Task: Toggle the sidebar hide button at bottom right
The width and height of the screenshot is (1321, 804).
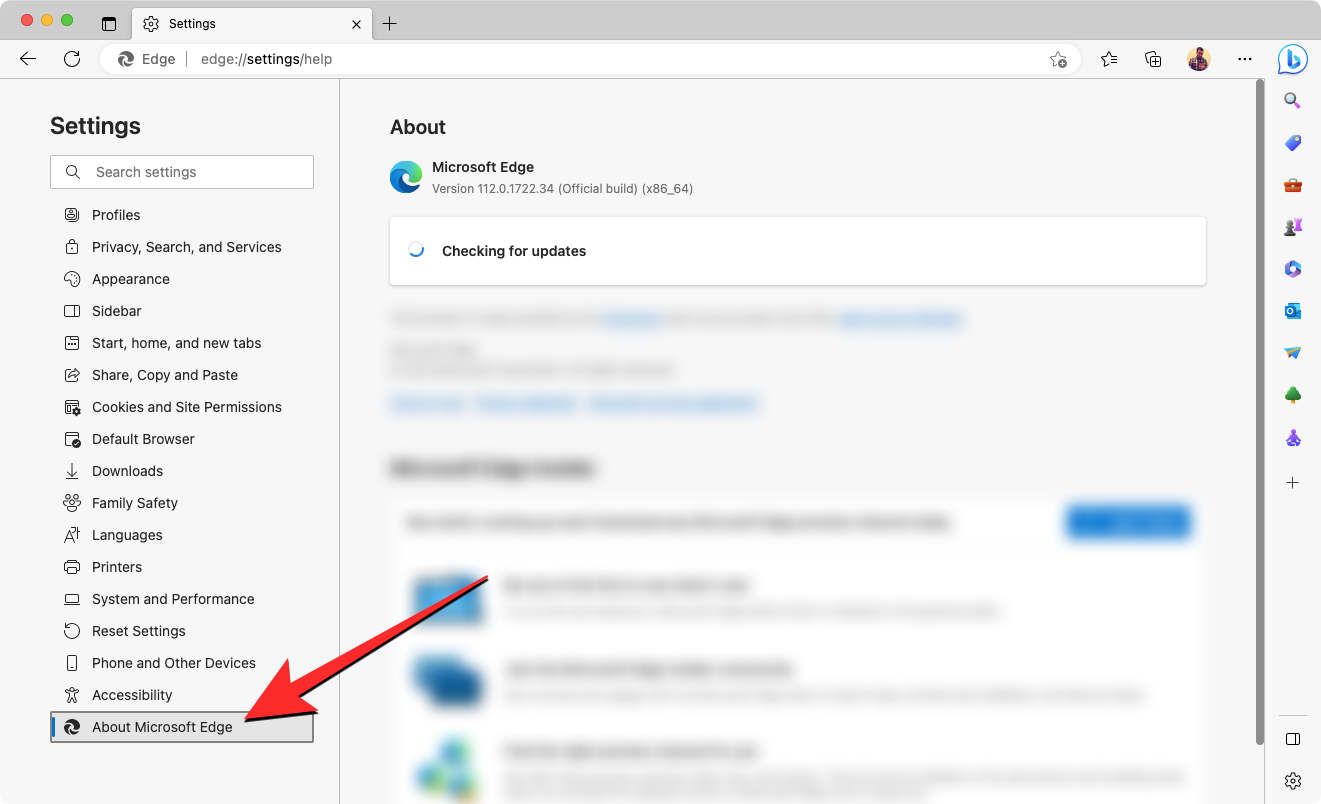Action: pyautogui.click(x=1292, y=739)
